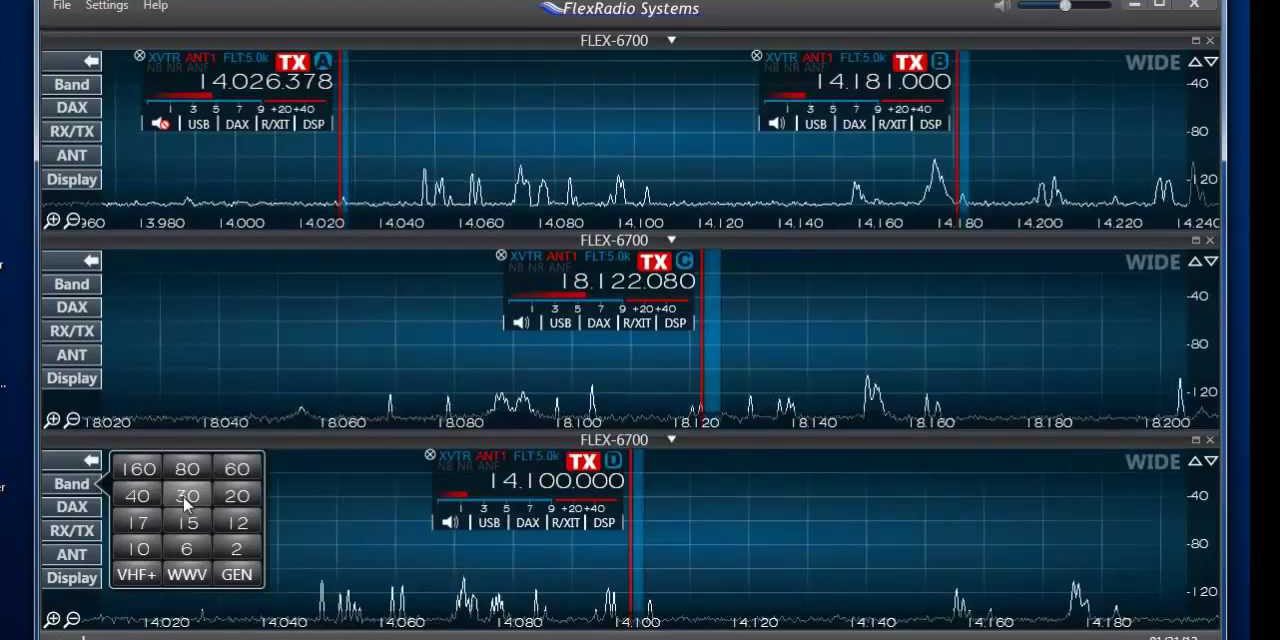The image size is (1280, 640).
Task: Open USB mode selector on slice C
Action: click(x=560, y=323)
